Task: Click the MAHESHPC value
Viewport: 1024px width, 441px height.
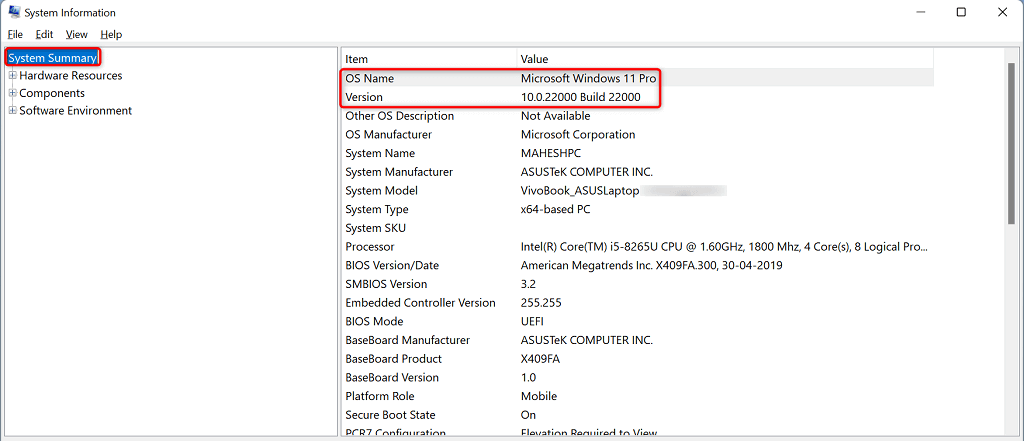Action: [551, 153]
